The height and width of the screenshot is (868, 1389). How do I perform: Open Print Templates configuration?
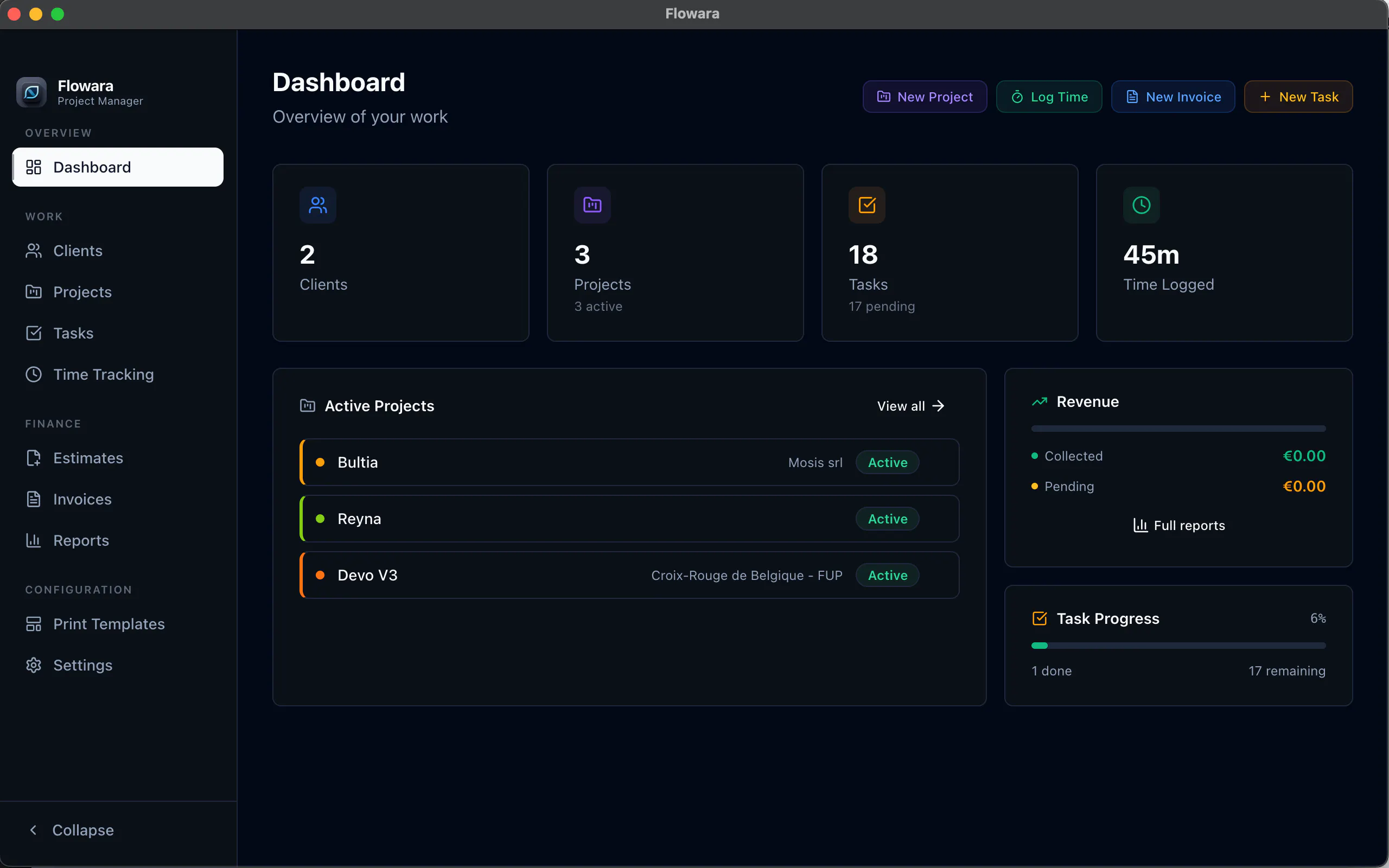pyautogui.click(x=118, y=624)
